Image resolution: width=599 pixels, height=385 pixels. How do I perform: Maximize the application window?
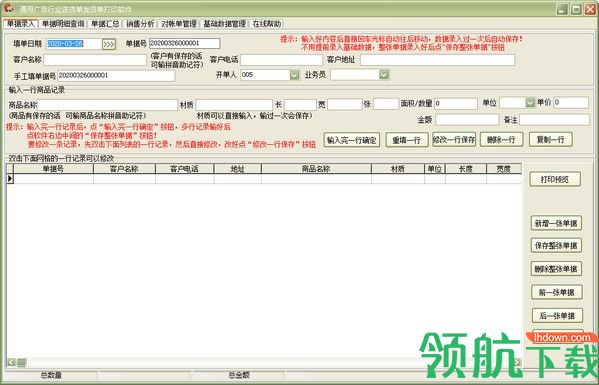coord(576,10)
